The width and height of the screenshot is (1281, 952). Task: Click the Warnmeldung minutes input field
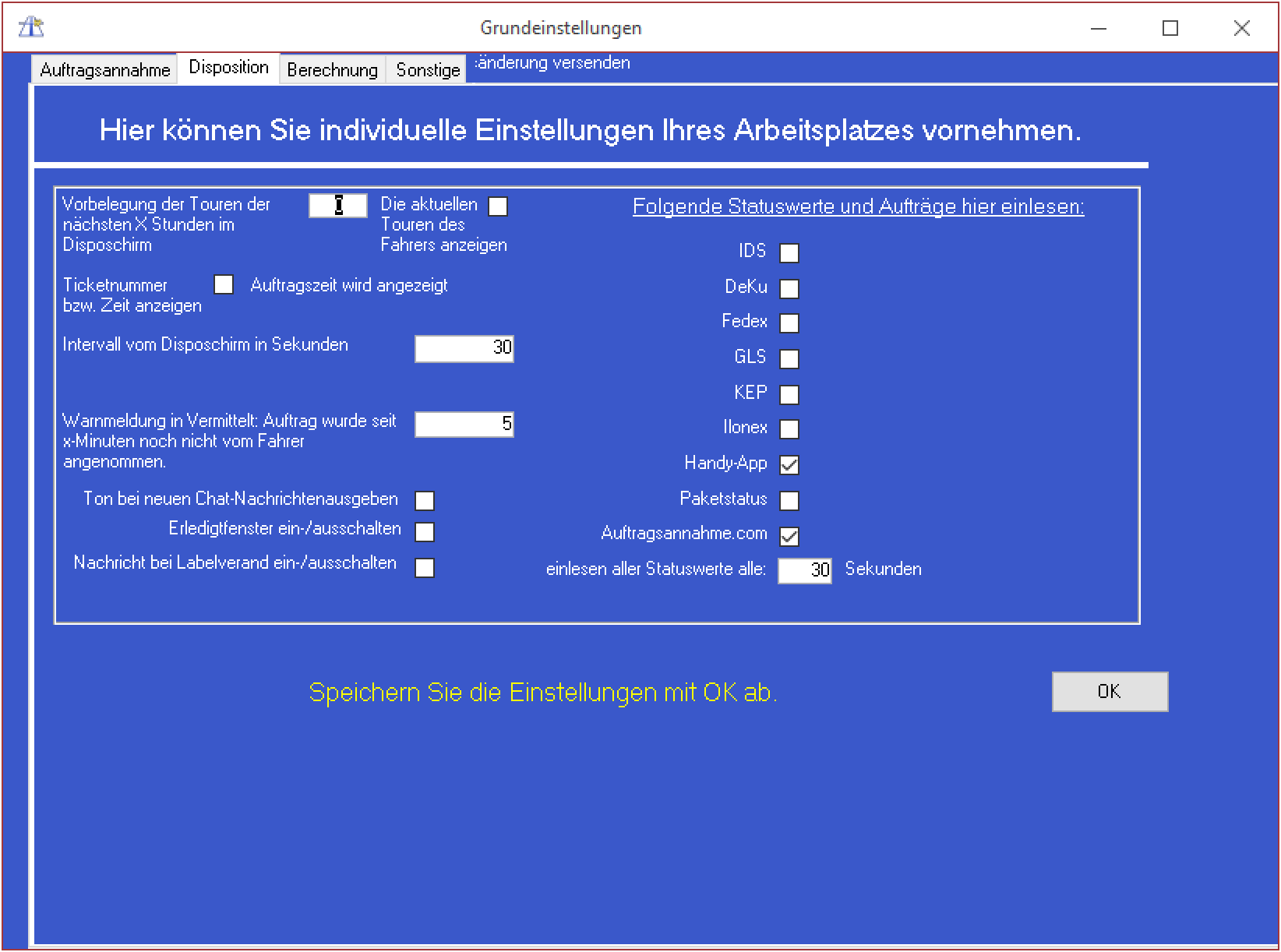(464, 425)
